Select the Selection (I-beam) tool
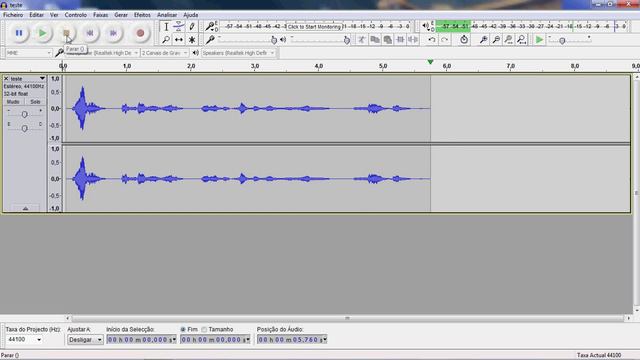The height and width of the screenshot is (360, 640). (166, 27)
